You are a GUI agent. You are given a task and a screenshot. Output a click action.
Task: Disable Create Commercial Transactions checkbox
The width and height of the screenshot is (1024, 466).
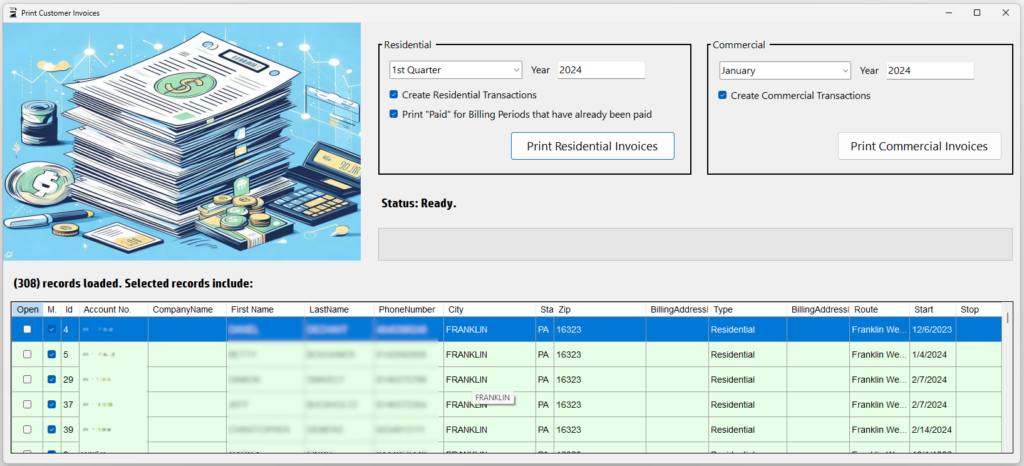pos(722,96)
